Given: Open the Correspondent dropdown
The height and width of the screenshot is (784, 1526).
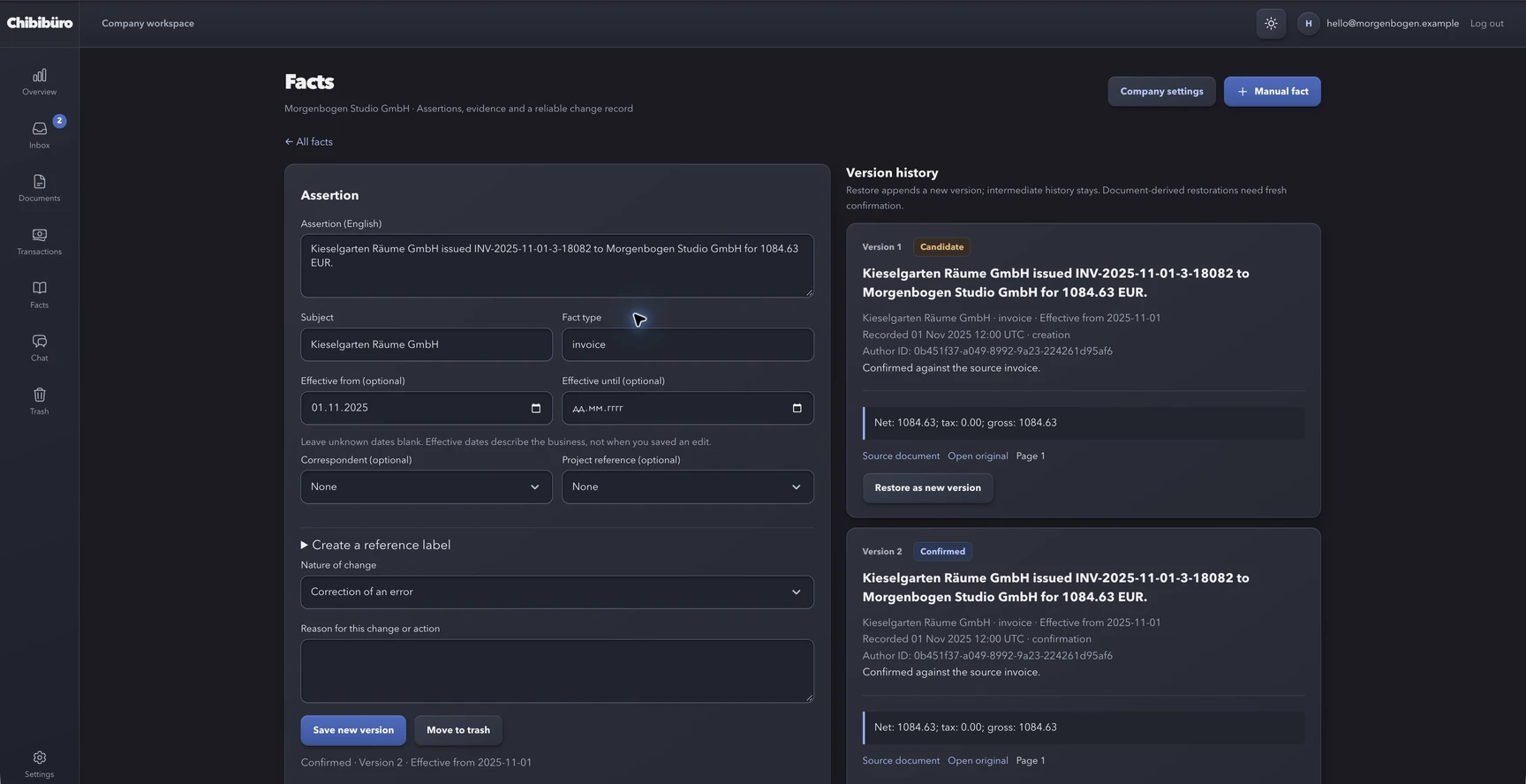Looking at the screenshot, I should 427,486.
